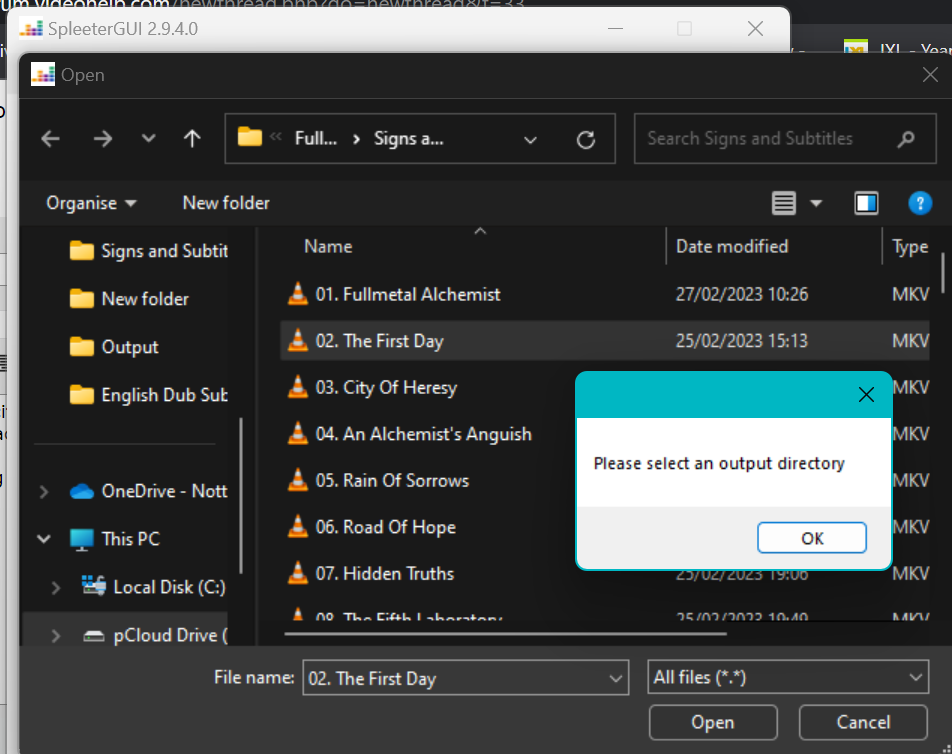Screen dimensions: 952x754
Task: Click date 25/02/2023 15:13 cell
Action: (742, 341)
